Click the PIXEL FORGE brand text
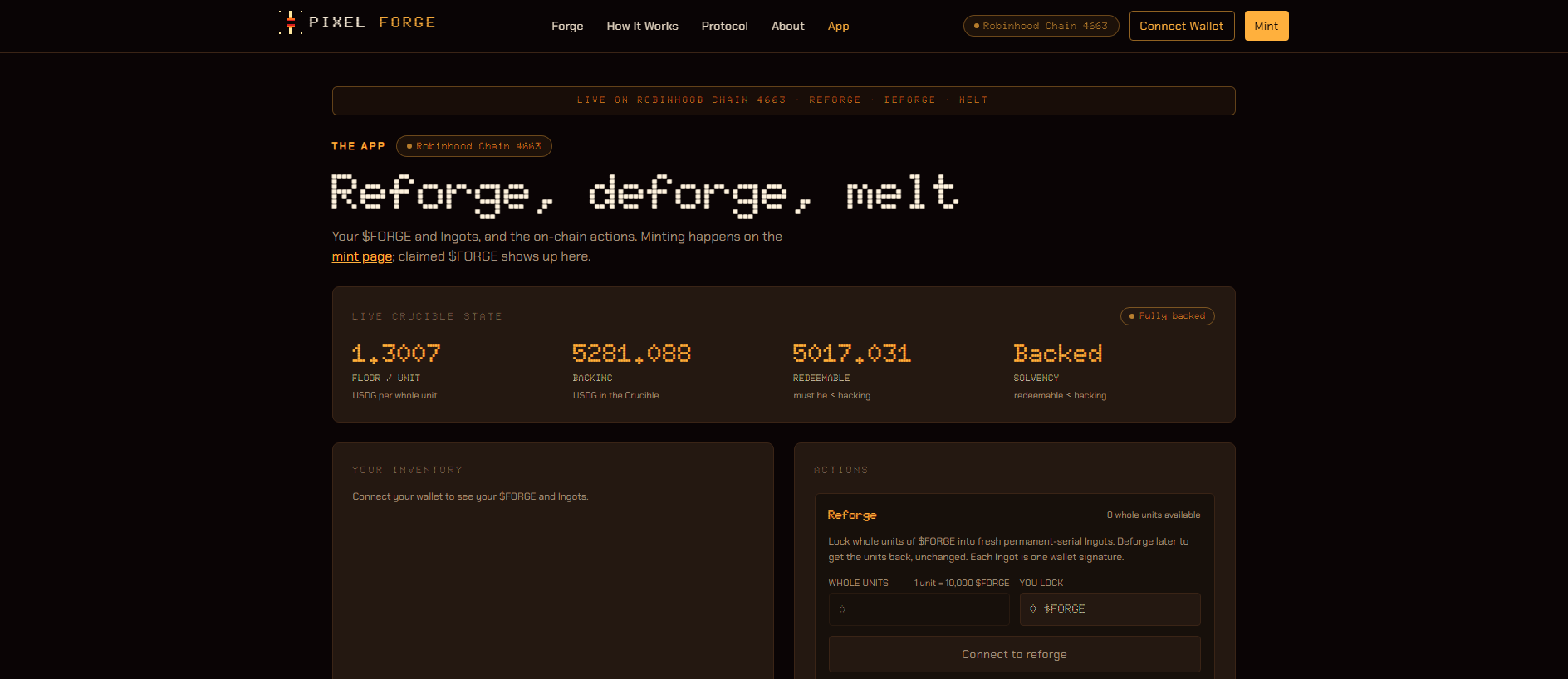This screenshot has height=679, width=1568. (x=372, y=22)
